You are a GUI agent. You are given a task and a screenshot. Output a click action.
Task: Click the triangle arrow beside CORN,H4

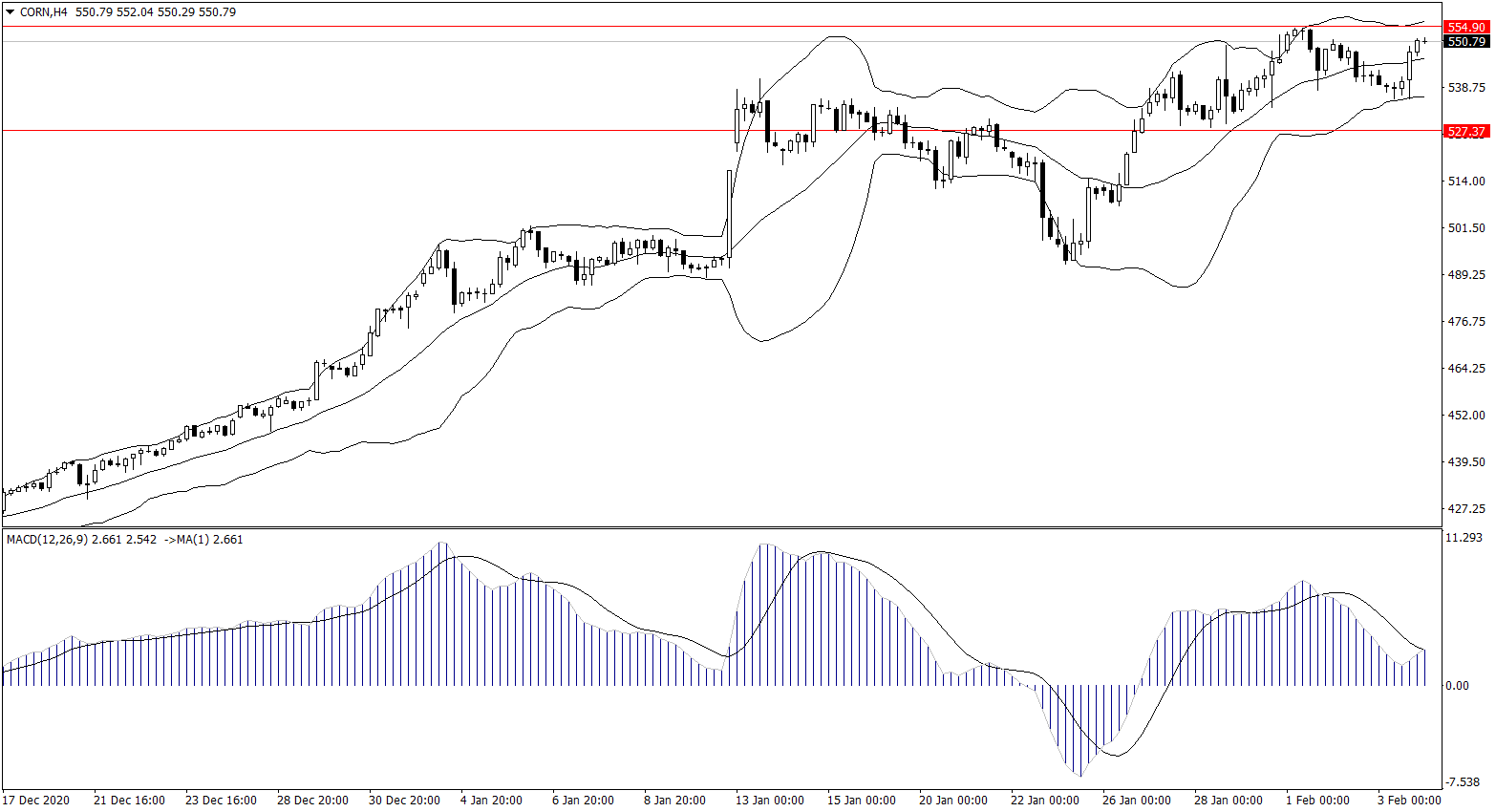tap(11, 12)
